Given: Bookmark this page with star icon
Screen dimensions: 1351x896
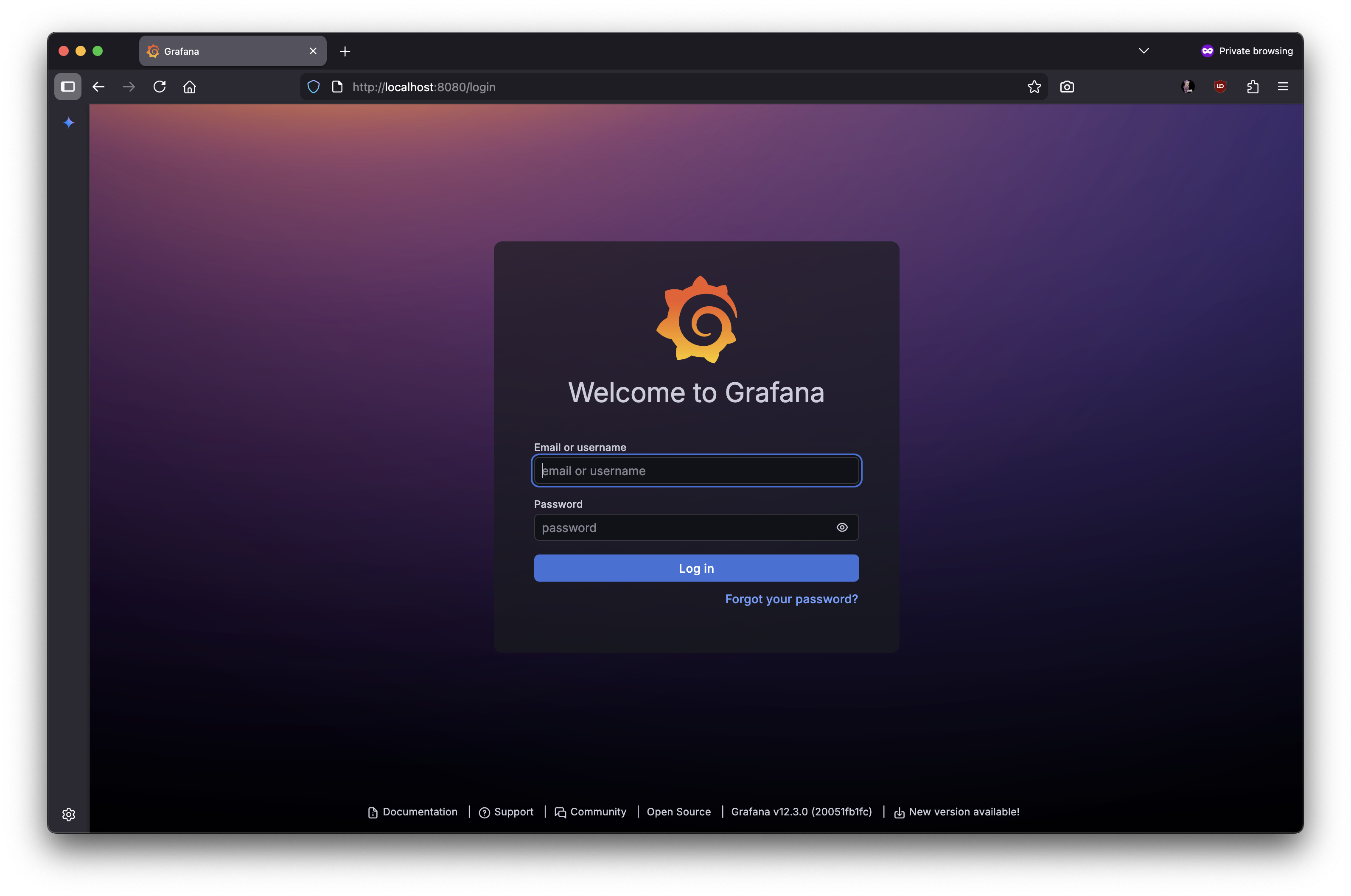Looking at the screenshot, I should coord(1034,87).
